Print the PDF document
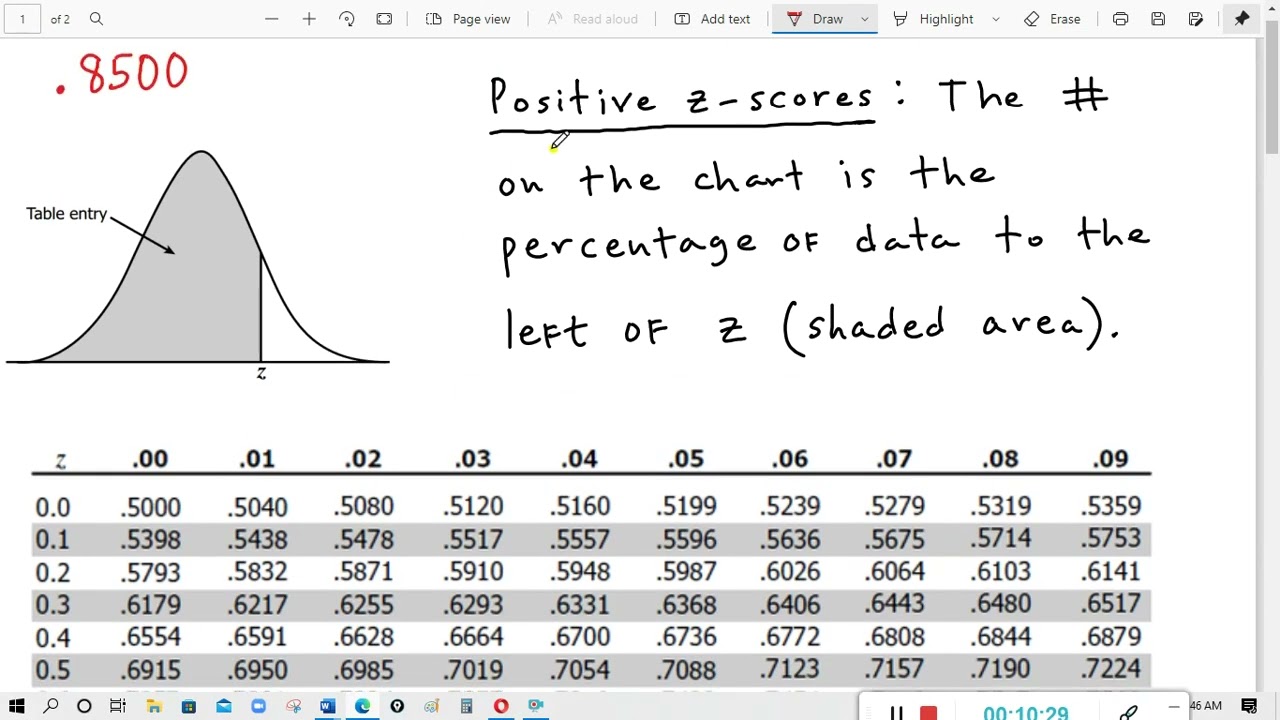This screenshot has height=720, width=1280. 1120,19
